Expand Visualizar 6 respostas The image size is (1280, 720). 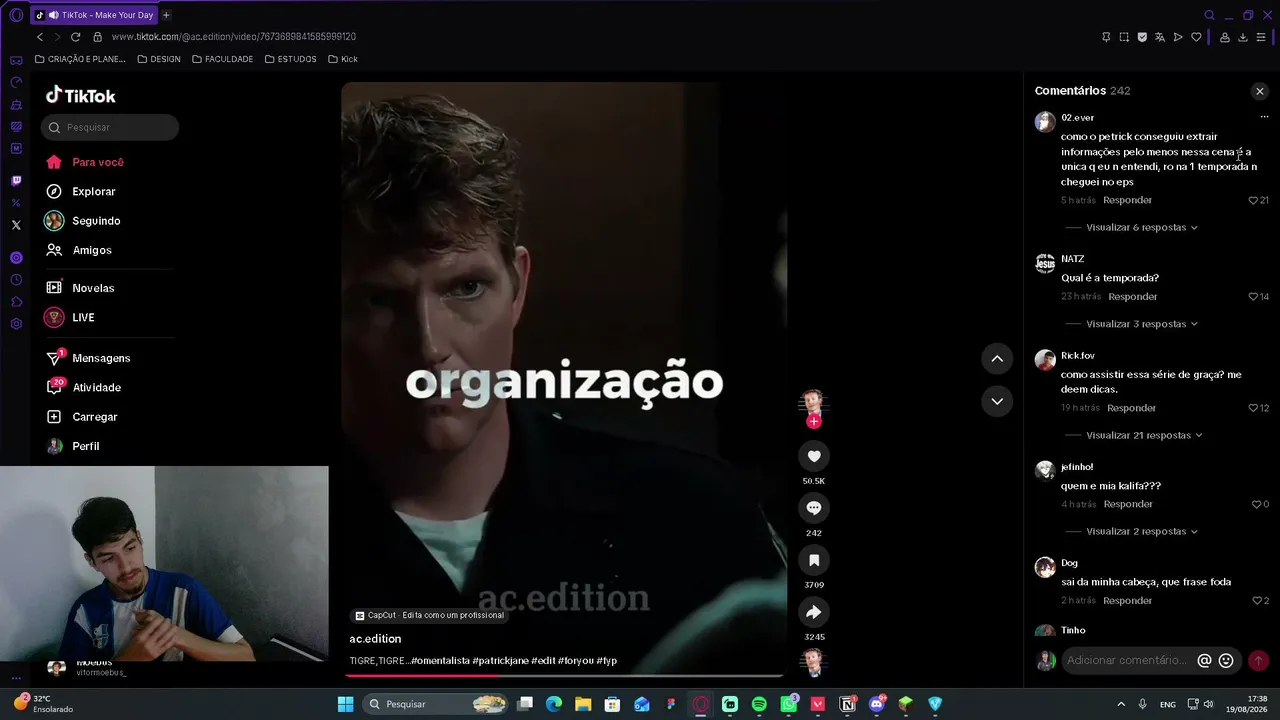click(1141, 227)
